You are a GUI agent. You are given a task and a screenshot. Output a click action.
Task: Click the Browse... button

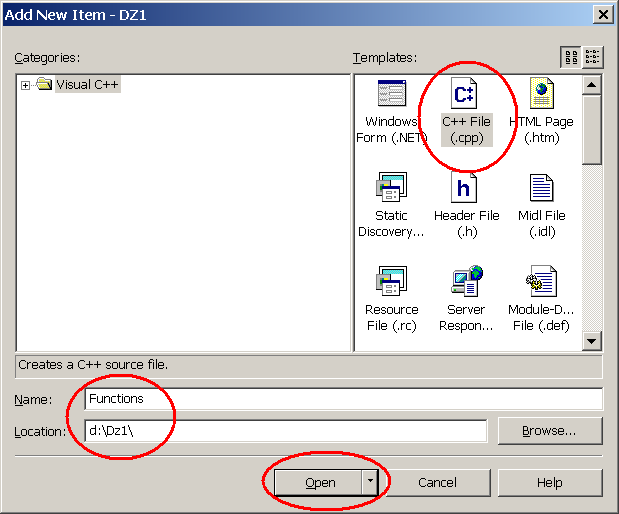coord(550,430)
